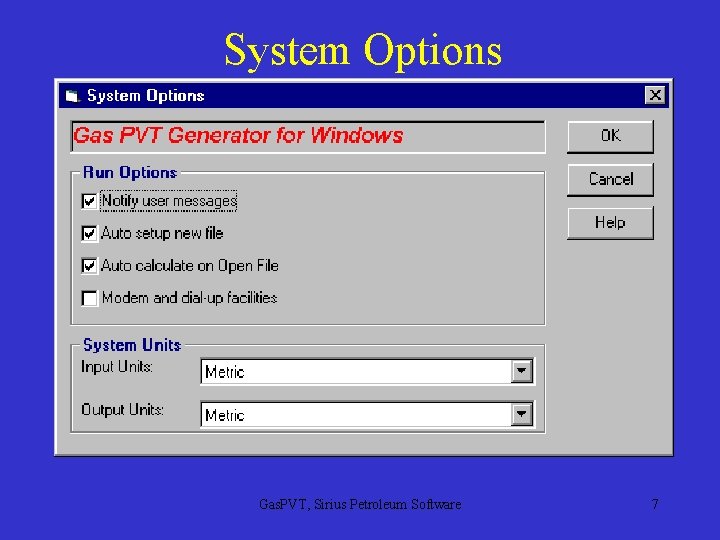
Task: Confirm settings with OK button
Action: point(610,136)
